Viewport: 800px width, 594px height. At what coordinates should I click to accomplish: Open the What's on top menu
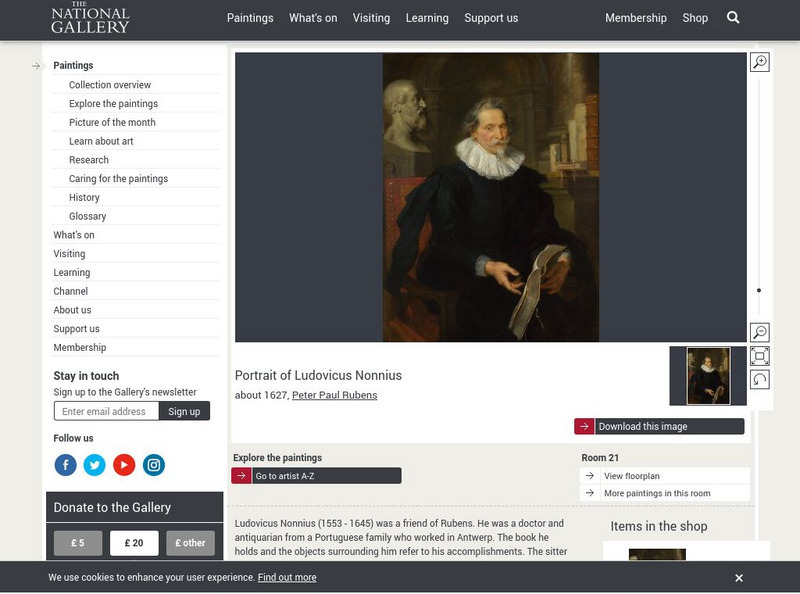(313, 18)
